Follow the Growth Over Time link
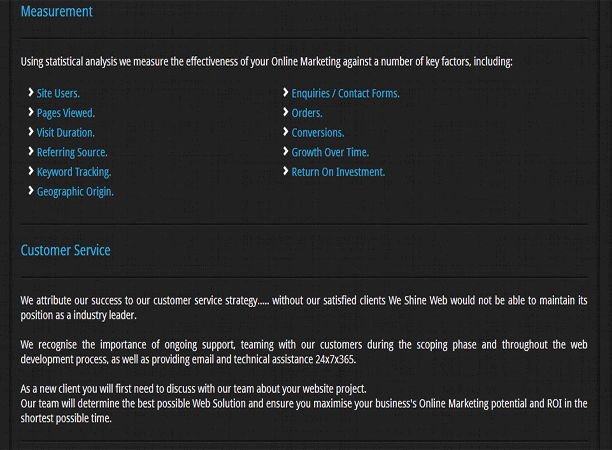The height and width of the screenshot is (450, 612). [330, 152]
